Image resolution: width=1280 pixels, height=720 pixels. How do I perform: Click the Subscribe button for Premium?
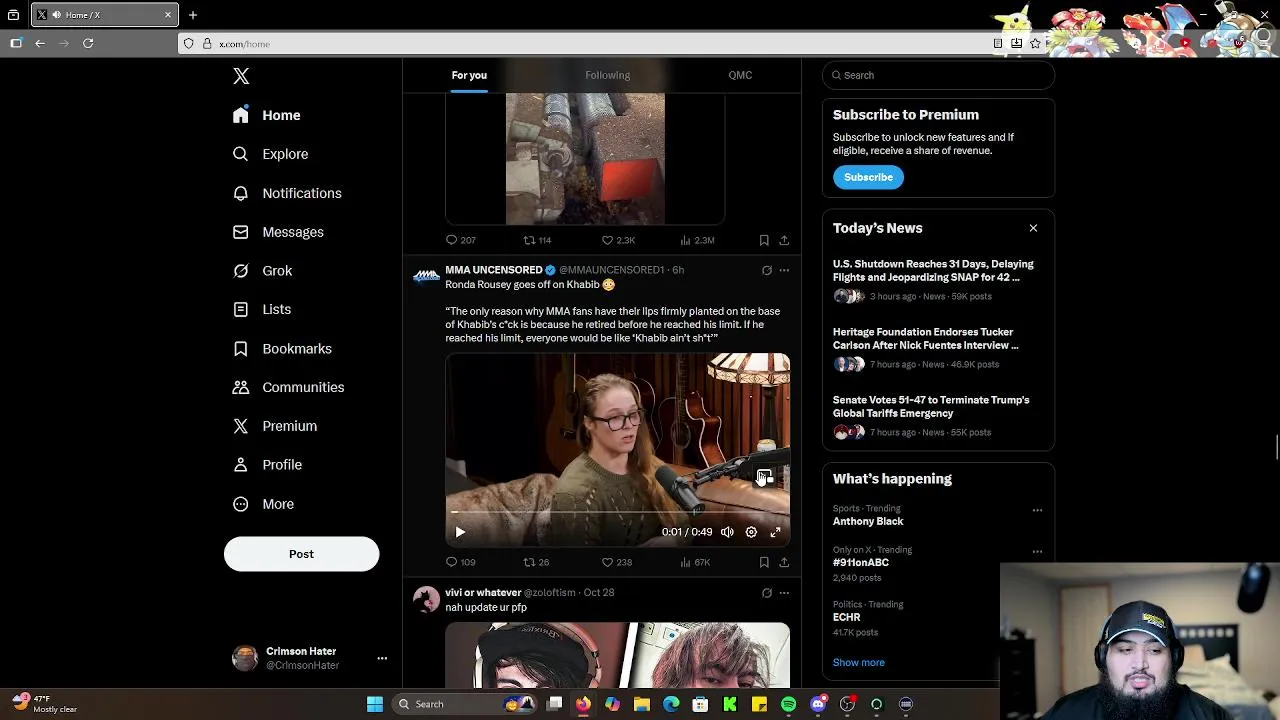click(868, 177)
